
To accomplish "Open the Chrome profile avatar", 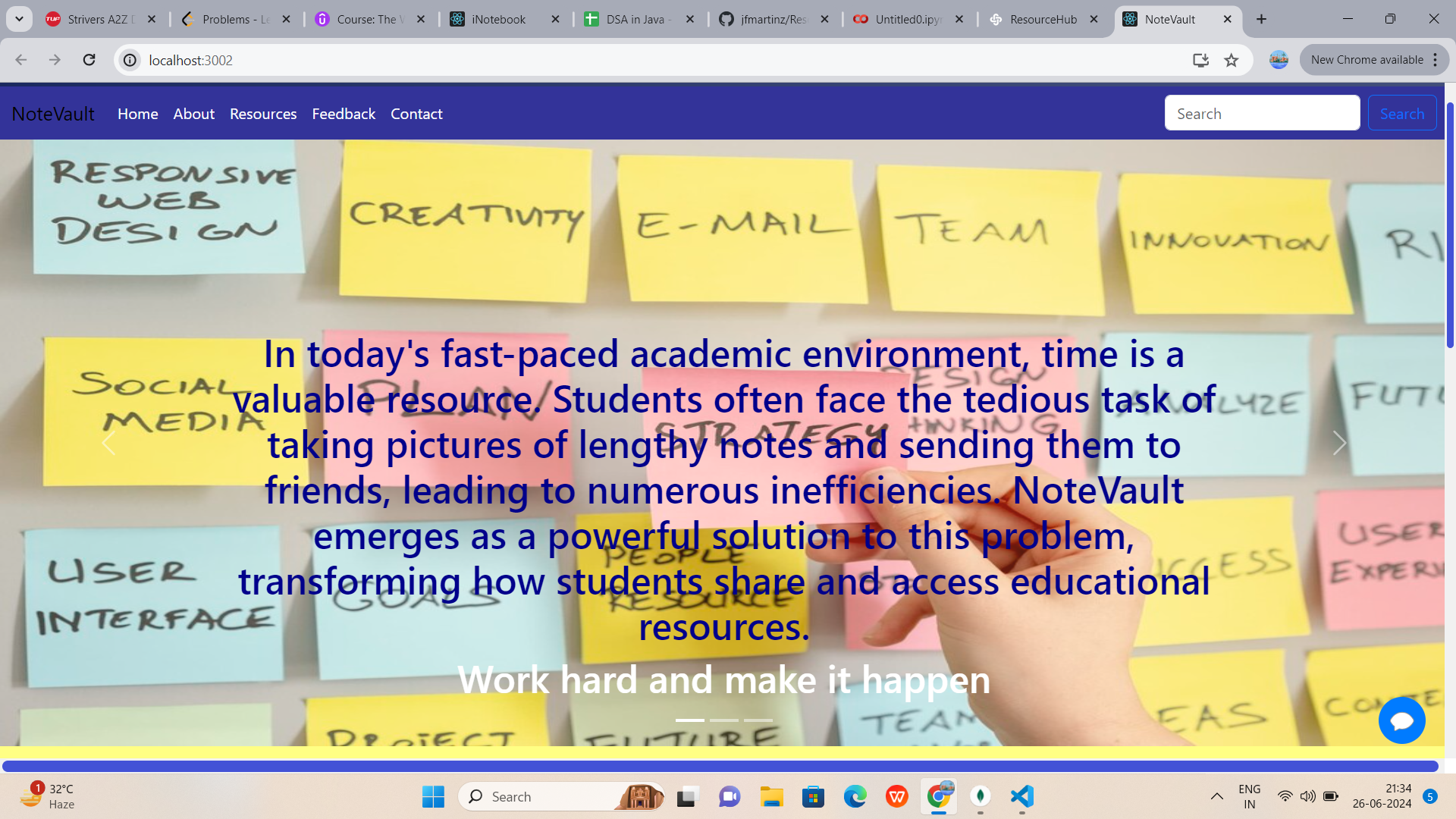I will (x=1279, y=60).
